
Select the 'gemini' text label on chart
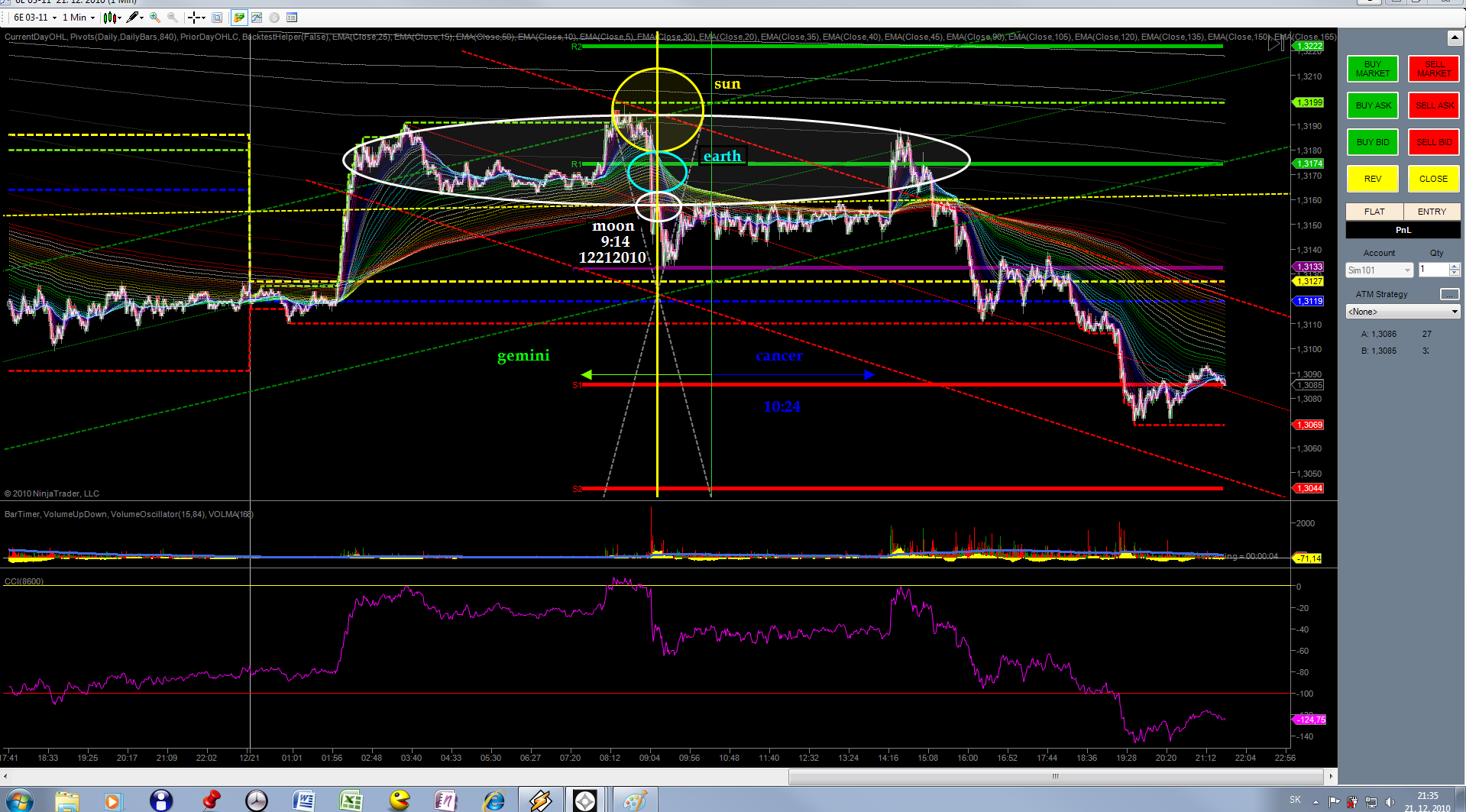(x=523, y=356)
